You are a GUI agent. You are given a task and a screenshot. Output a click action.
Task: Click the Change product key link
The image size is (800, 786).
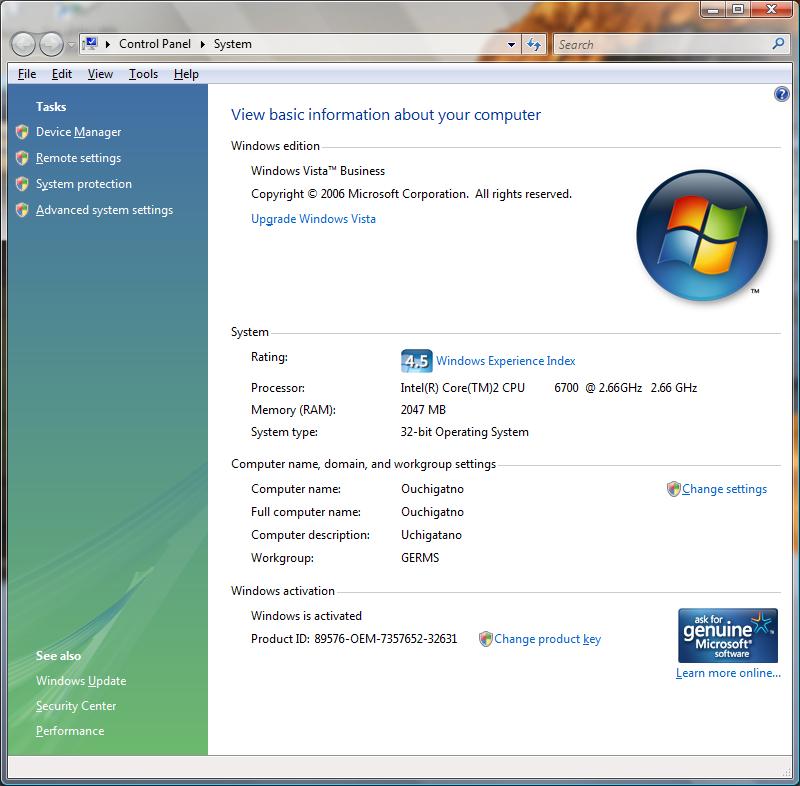547,639
